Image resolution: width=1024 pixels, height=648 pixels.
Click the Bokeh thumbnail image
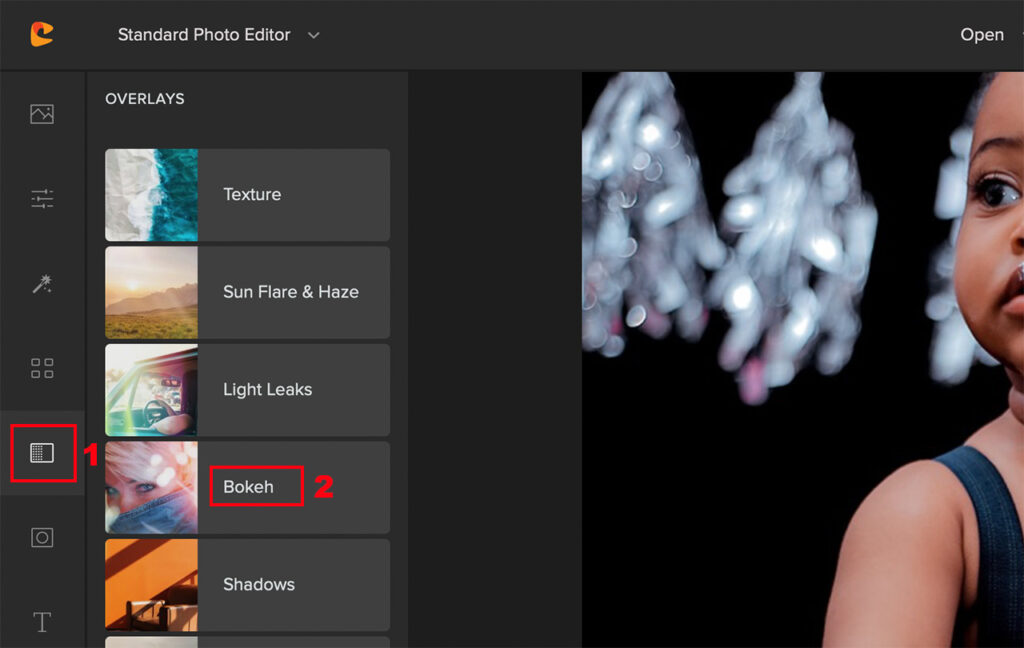point(152,487)
